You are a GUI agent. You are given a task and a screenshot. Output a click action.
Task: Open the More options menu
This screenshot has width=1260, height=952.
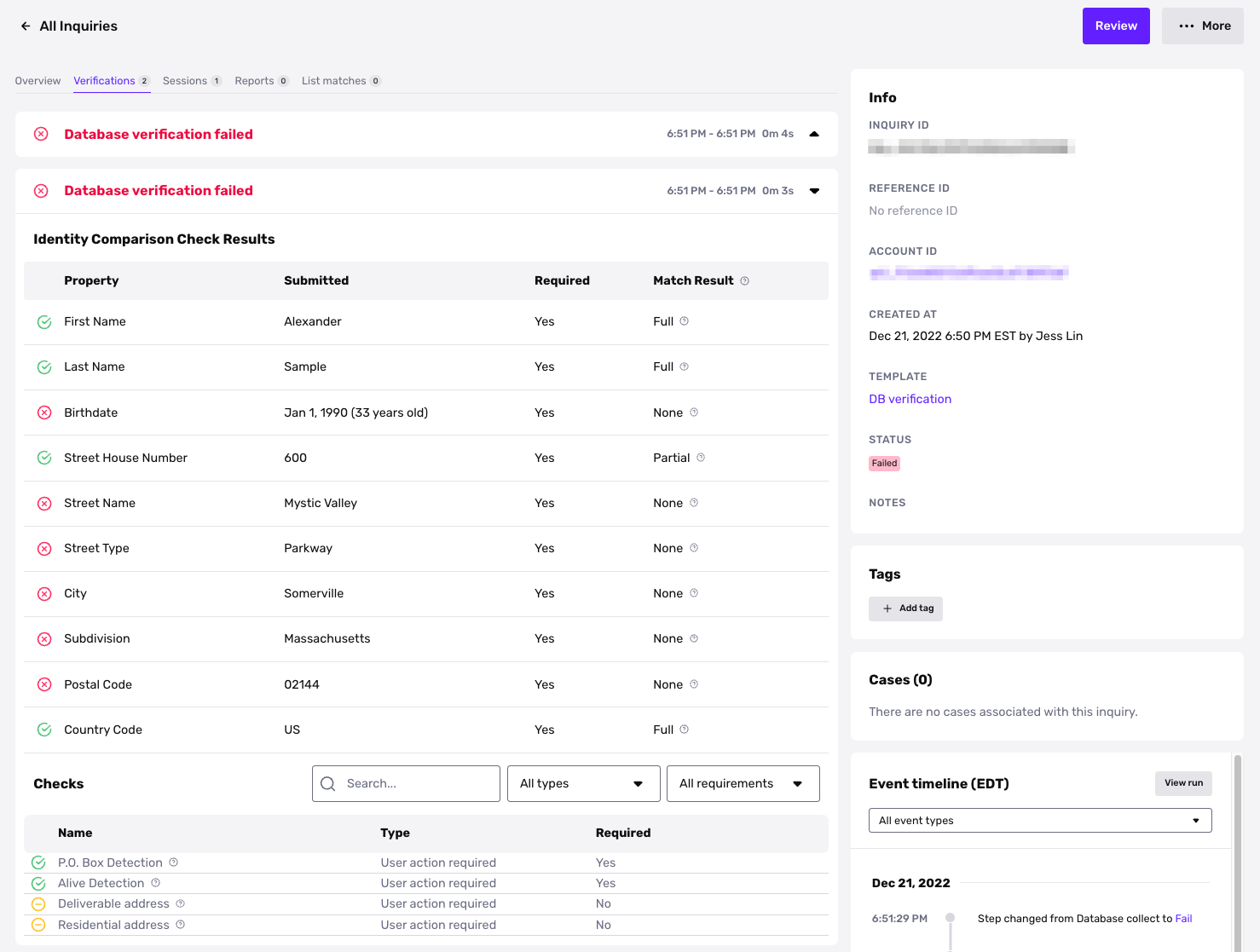(1203, 26)
